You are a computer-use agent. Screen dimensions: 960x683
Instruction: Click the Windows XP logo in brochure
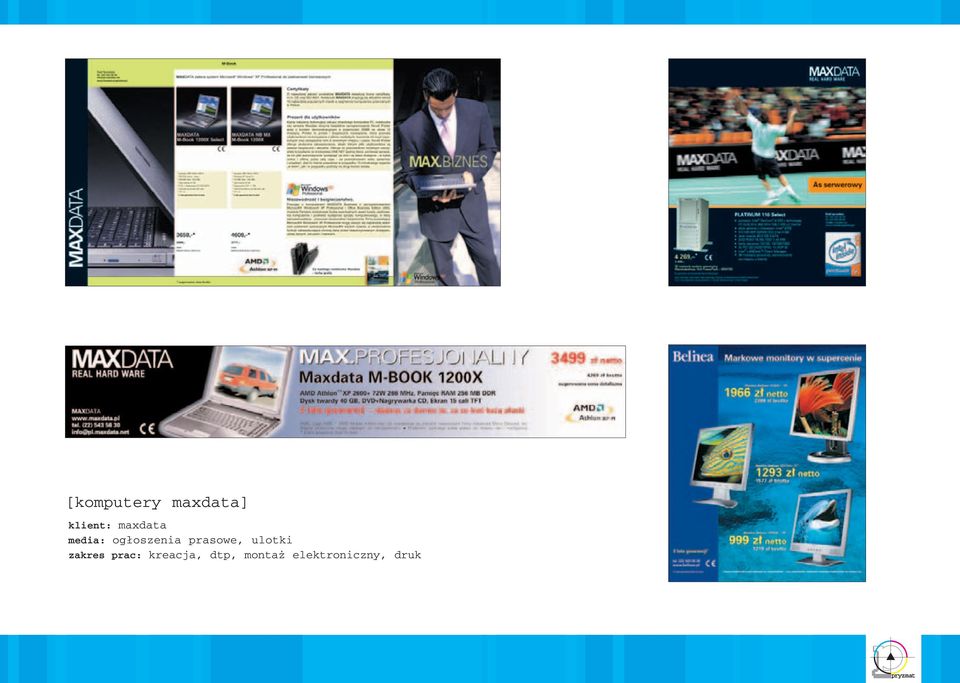click(310, 189)
